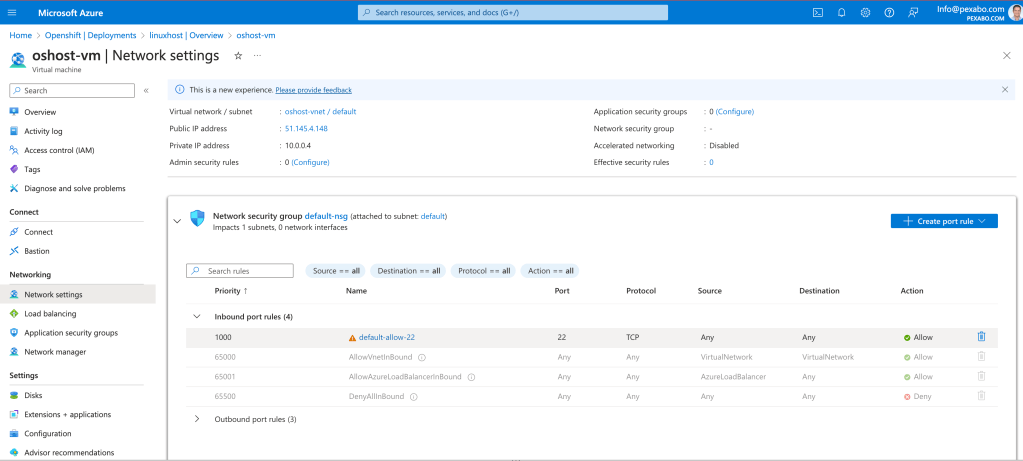Select the DenyAllInBound rule name
Viewport: 1023px width, 461px height.
tap(377, 396)
